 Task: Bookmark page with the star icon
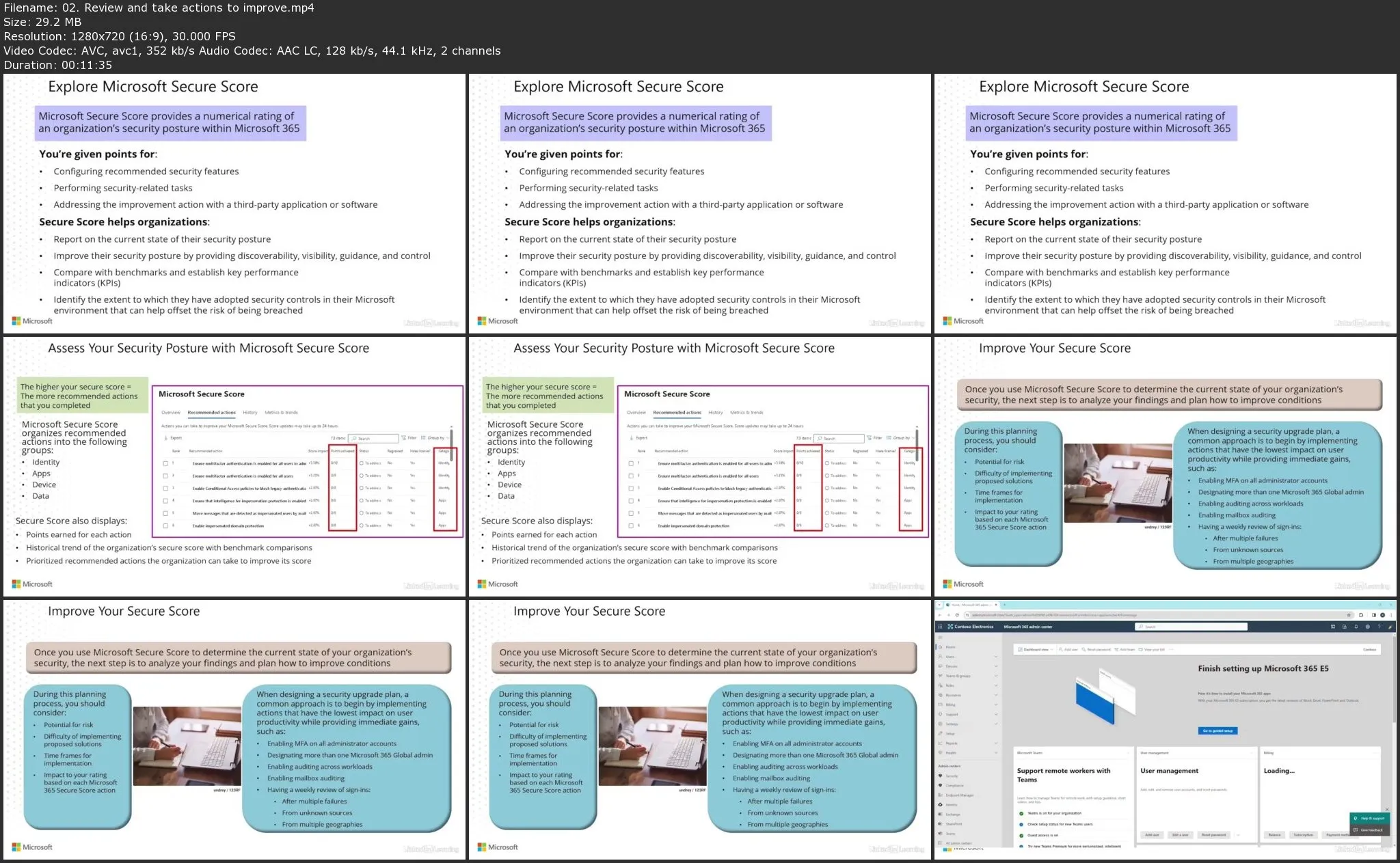click(x=1349, y=615)
